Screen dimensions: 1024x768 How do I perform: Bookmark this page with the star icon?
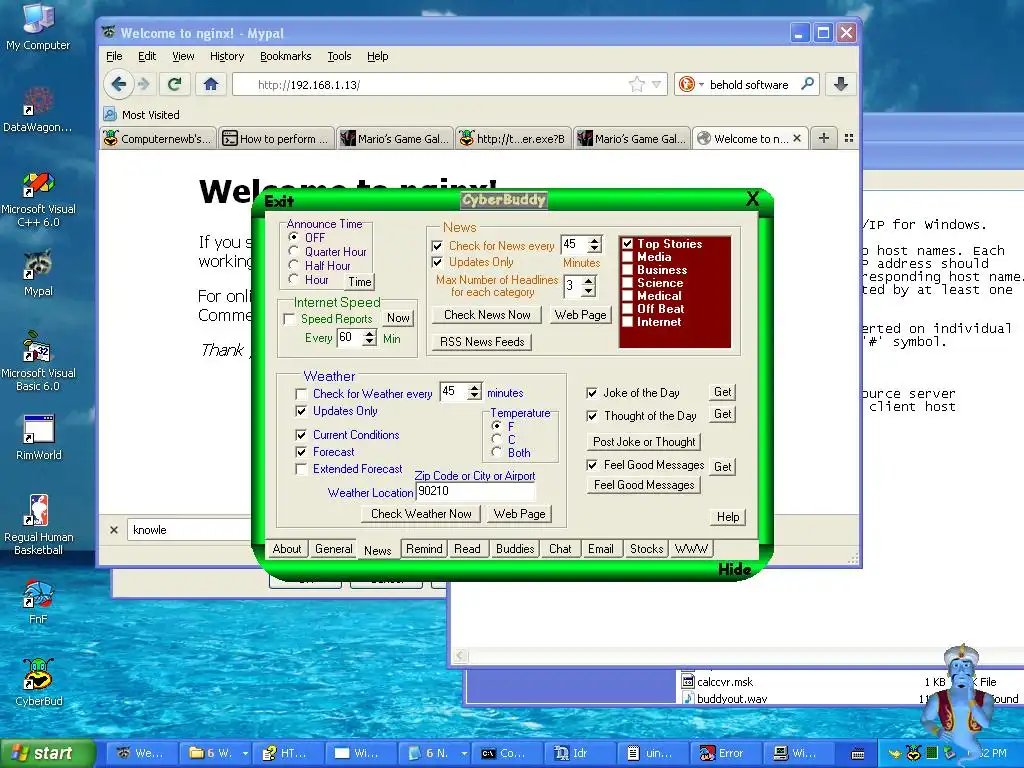636,84
